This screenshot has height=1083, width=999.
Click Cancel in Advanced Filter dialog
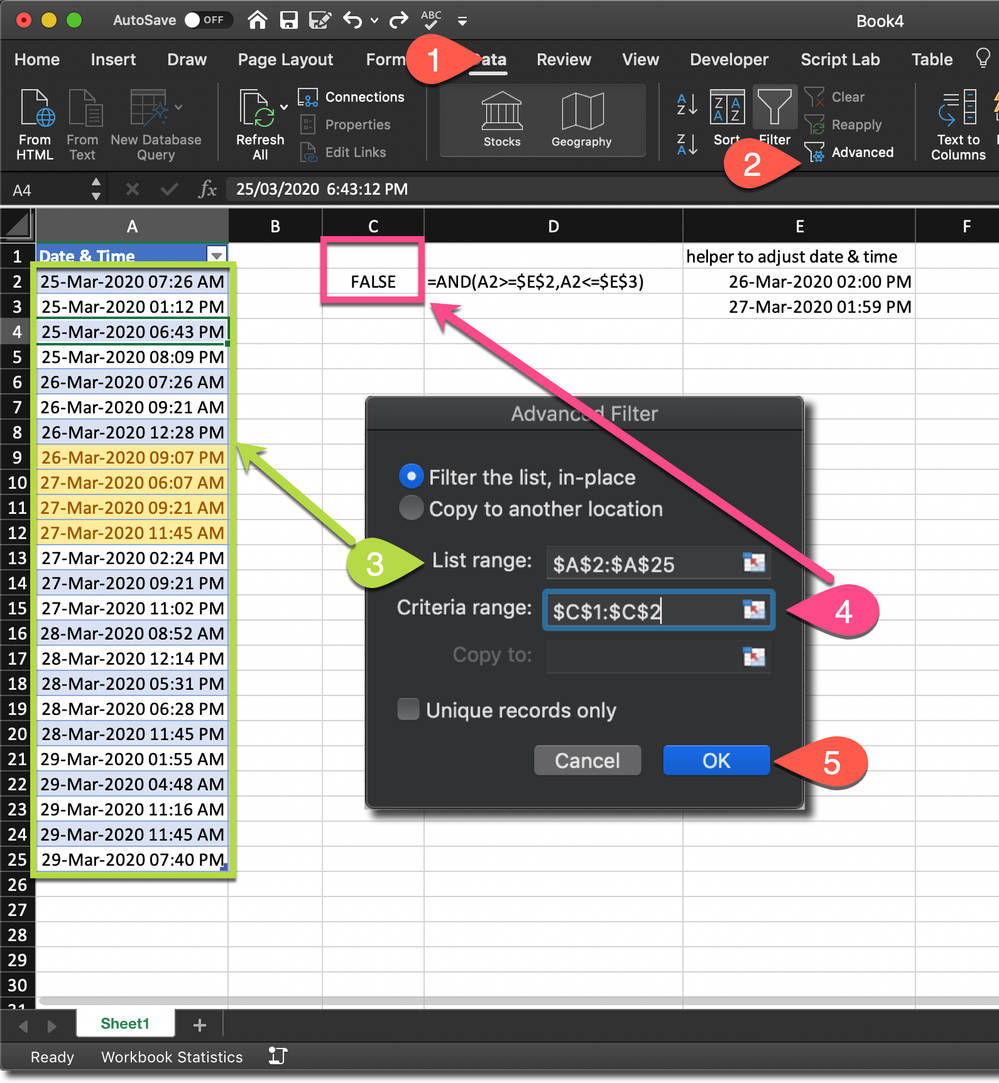click(x=587, y=760)
